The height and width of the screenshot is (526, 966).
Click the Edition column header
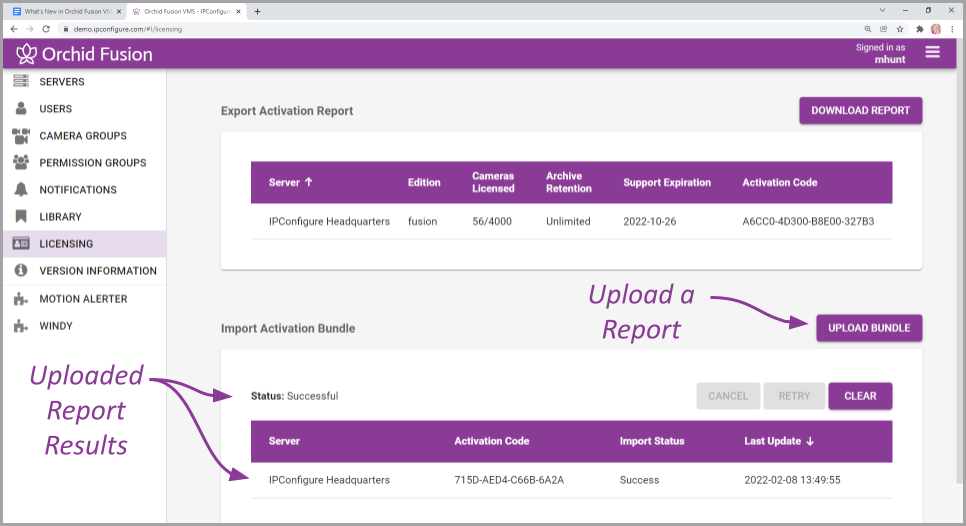424,182
